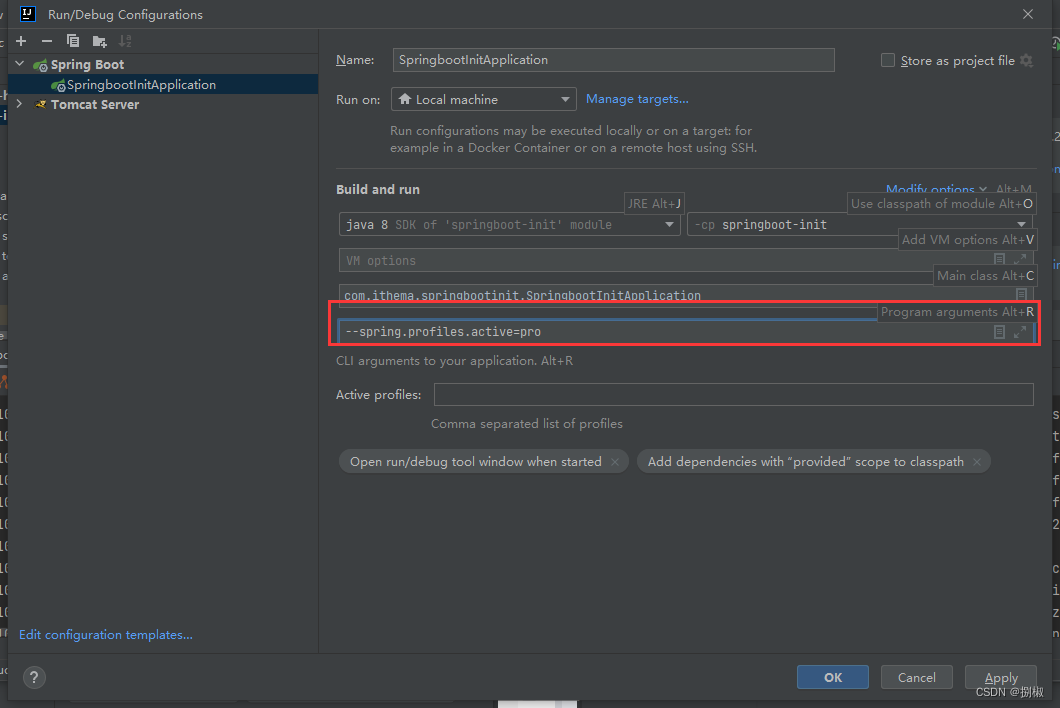
Task: Remove 'Add dependencies with provided scope' option
Action: pyautogui.click(x=977, y=462)
